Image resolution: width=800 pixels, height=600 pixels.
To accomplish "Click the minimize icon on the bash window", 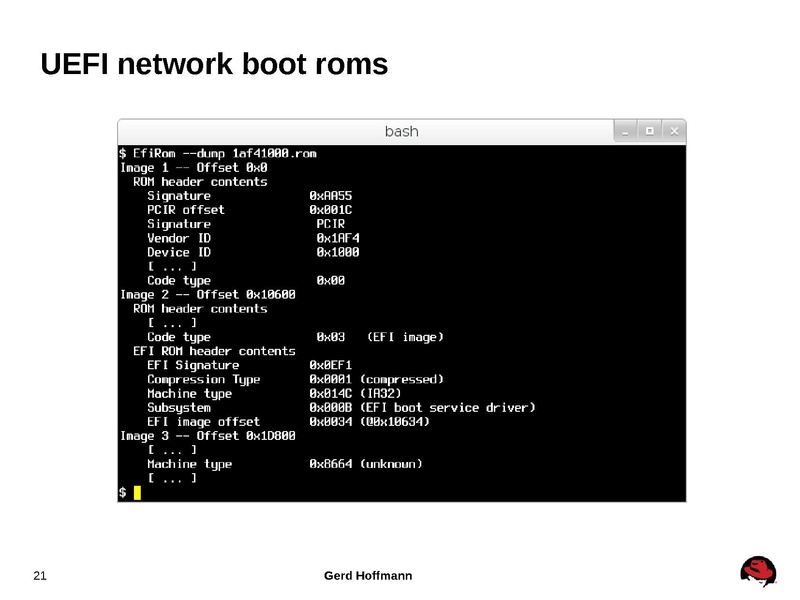I will (x=626, y=129).
